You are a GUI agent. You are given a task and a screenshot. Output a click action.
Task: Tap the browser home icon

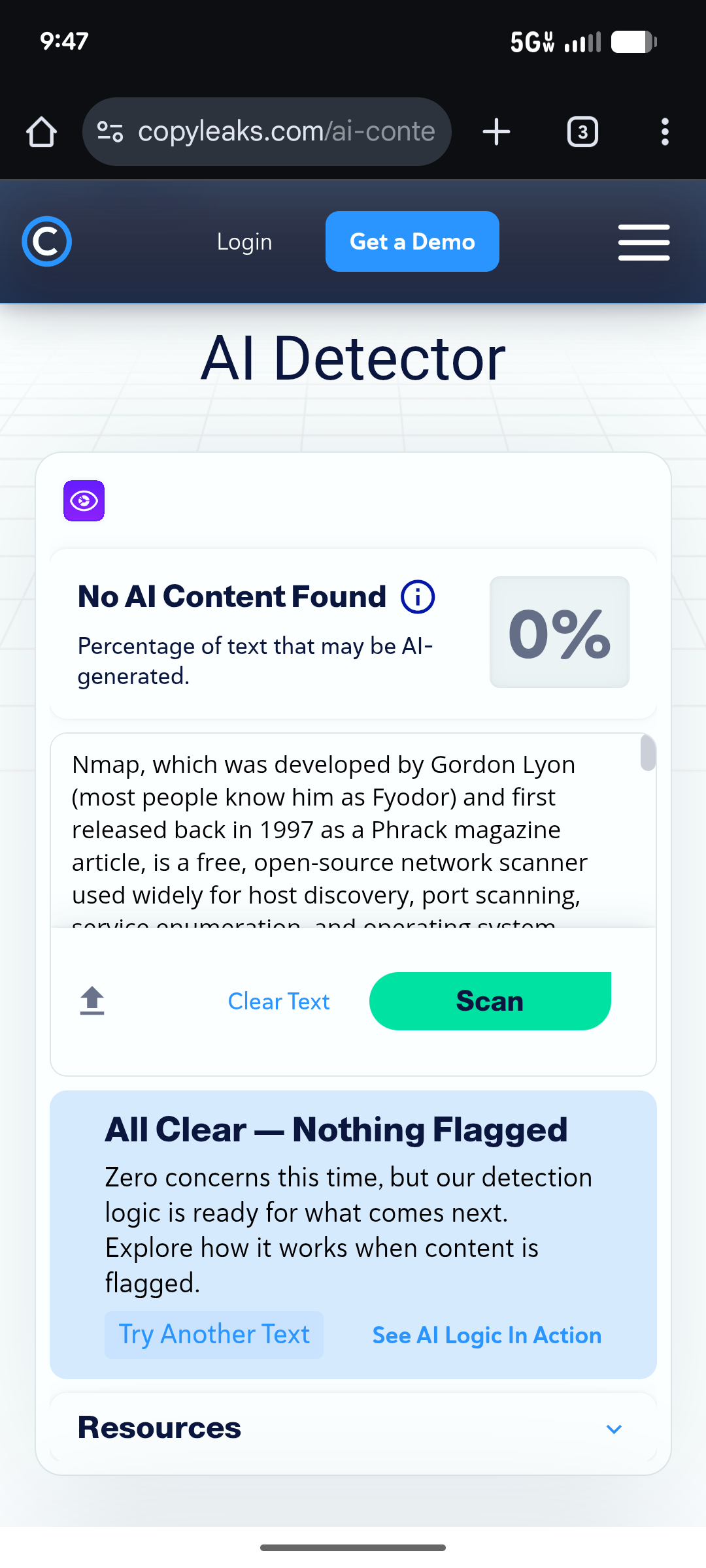pos(42,132)
